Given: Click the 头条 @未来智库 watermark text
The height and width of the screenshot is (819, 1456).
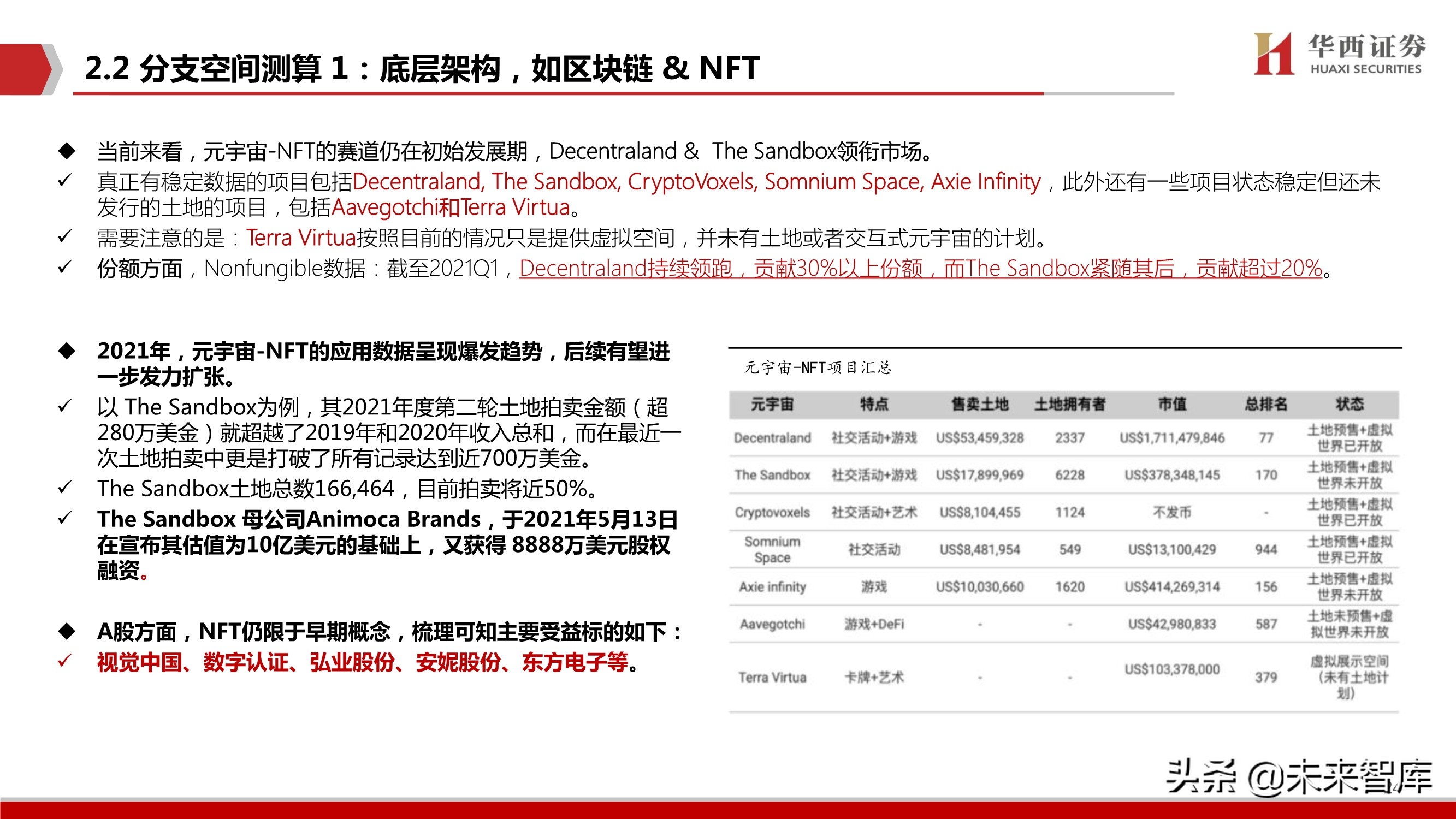Looking at the screenshot, I should 1298,777.
